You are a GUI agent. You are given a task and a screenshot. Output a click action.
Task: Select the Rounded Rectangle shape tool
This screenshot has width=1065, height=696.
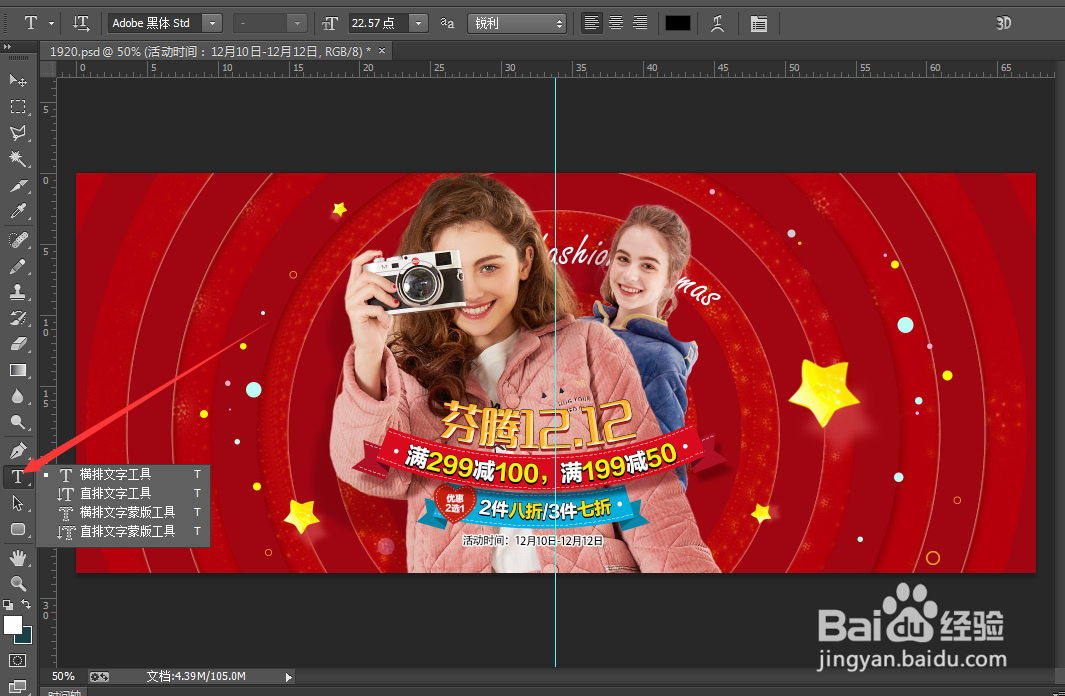(x=18, y=529)
